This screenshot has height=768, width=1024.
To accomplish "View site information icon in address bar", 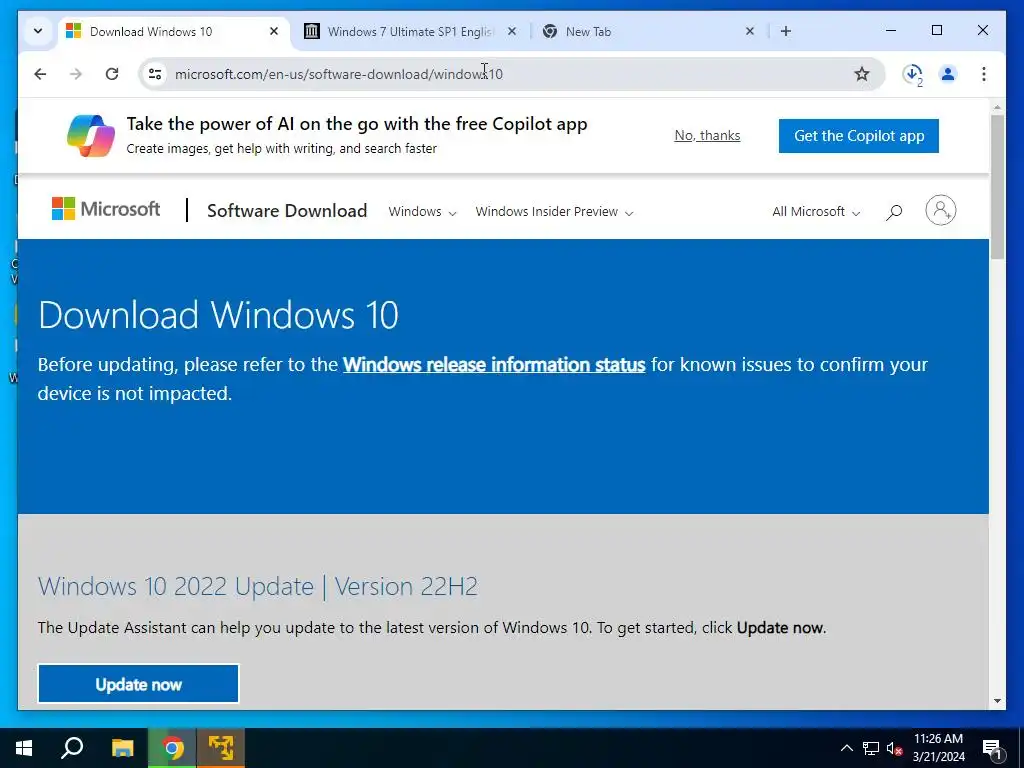I will [x=155, y=74].
